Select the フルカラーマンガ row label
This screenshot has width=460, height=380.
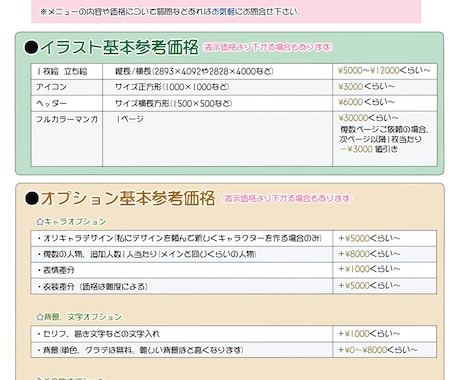click(x=67, y=119)
